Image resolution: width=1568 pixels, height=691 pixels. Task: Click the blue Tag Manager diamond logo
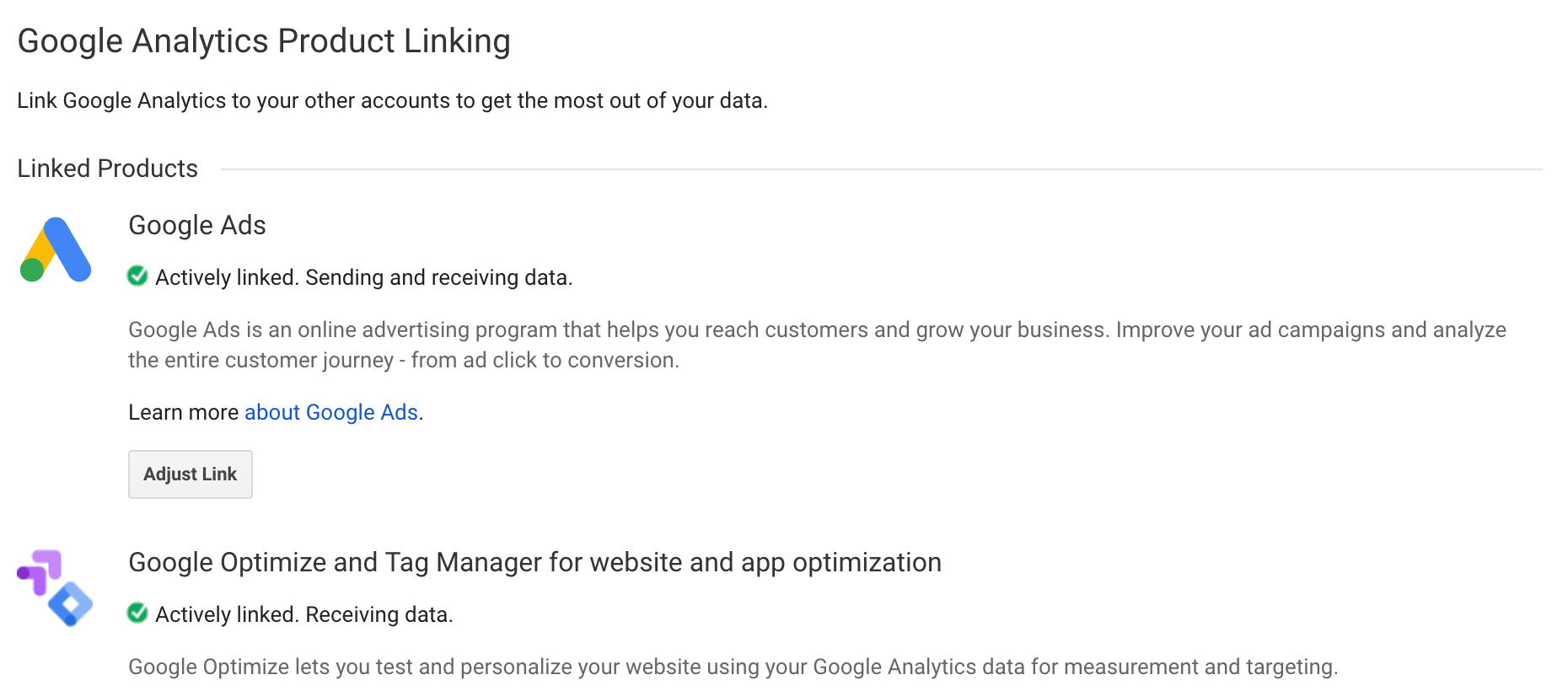click(71, 603)
